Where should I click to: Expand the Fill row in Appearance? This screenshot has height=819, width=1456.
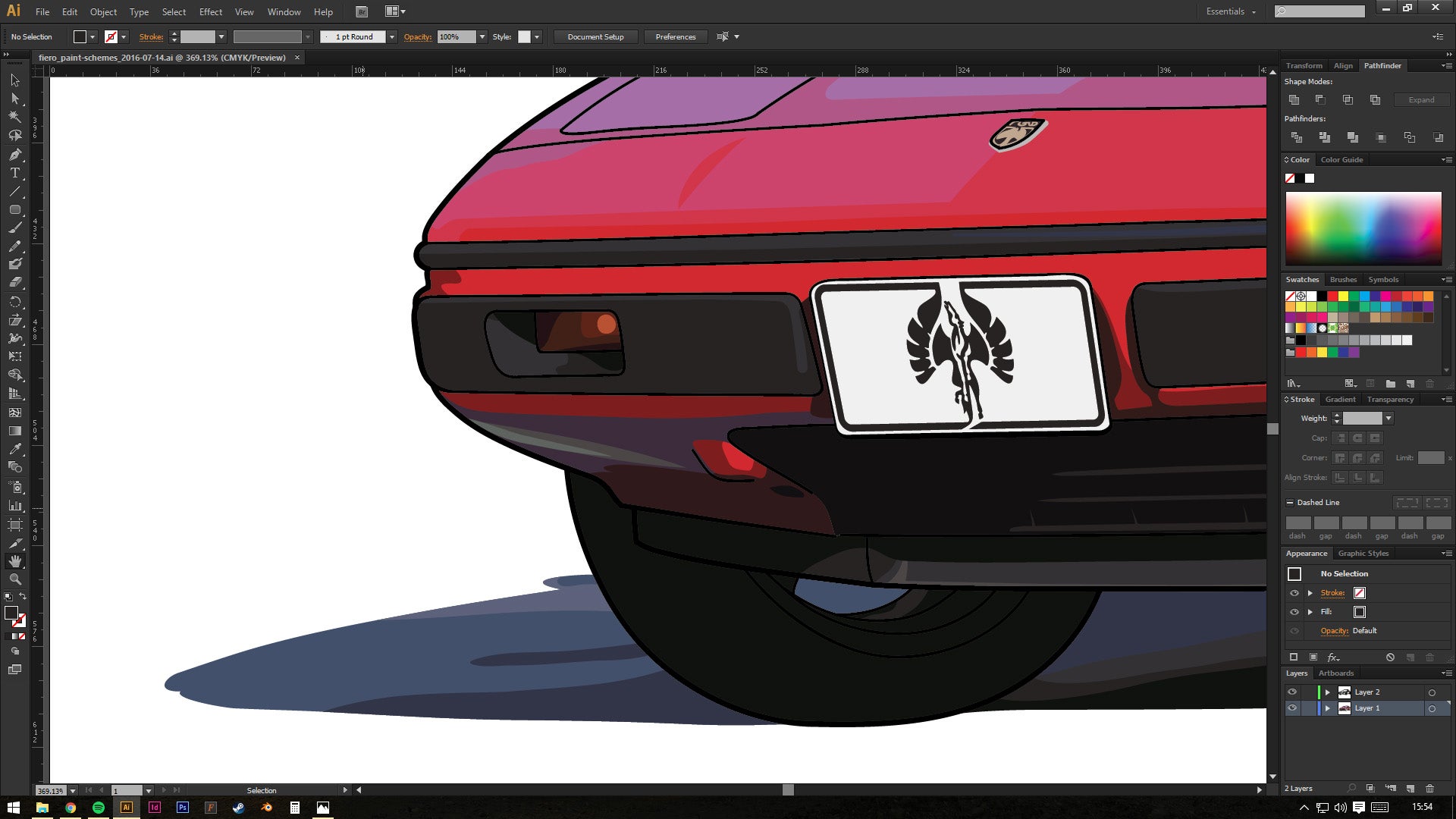coord(1310,612)
